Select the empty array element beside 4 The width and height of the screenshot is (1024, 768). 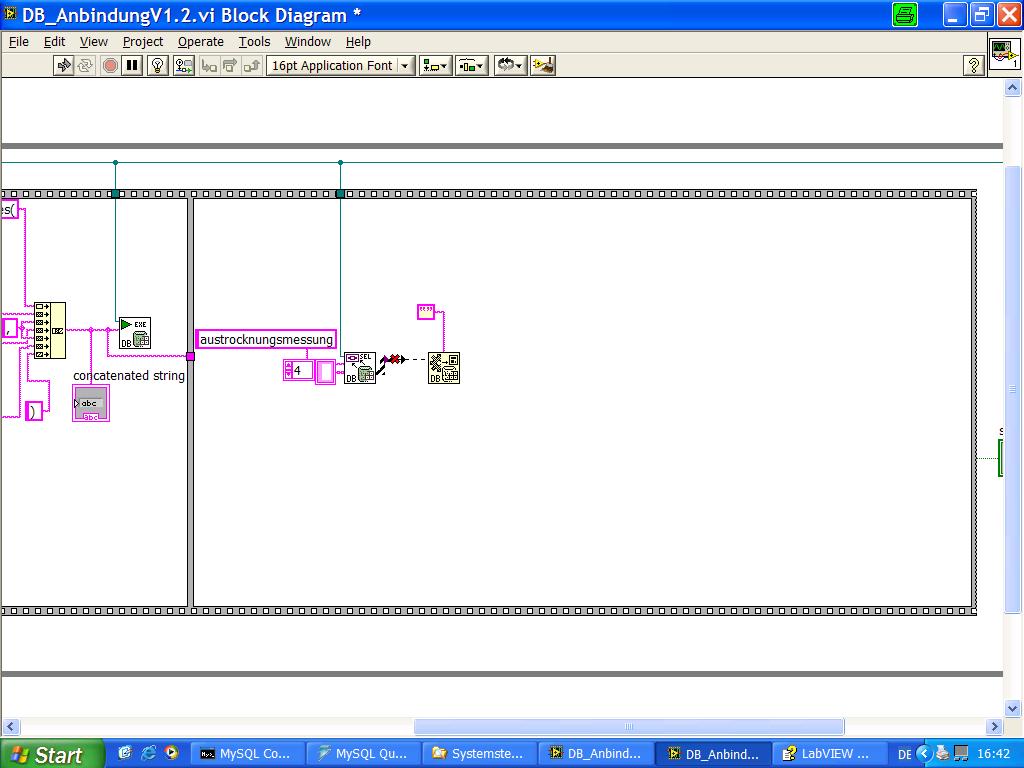click(325, 372)
